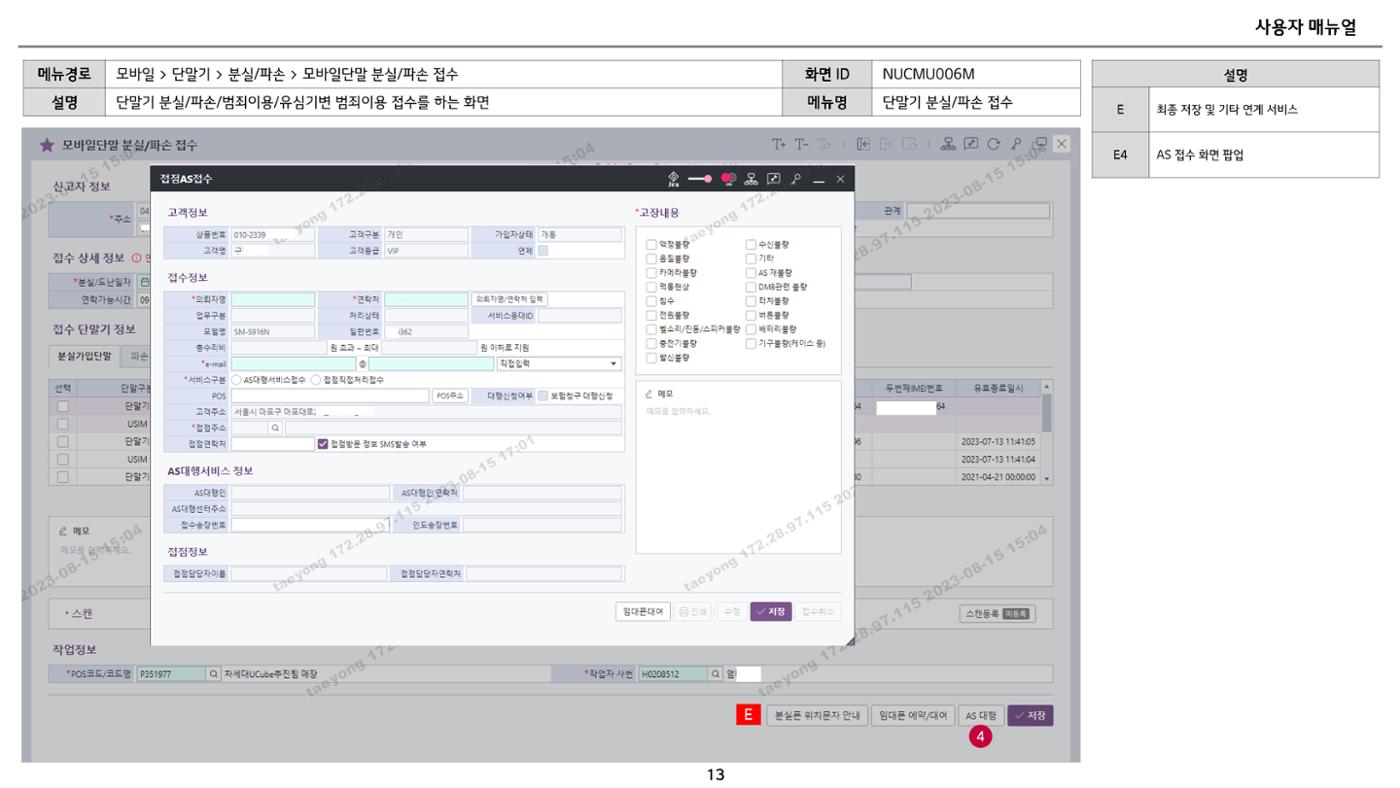
Task: Check the 수신불량 fault checkbox
Action: (752, 245)
